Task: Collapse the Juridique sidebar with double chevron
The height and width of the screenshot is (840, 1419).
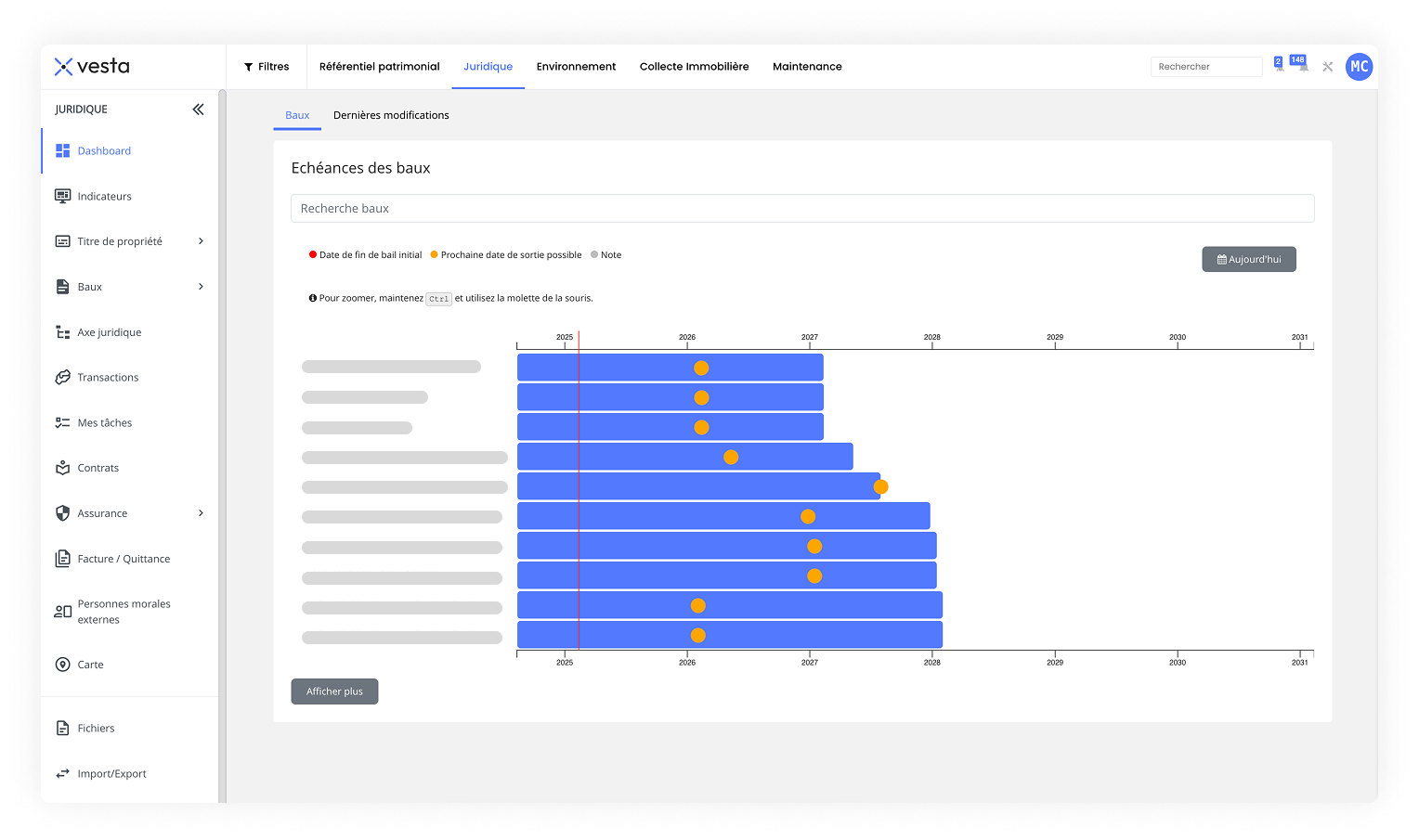Action: pyautogui.click(x=198, y=110)
